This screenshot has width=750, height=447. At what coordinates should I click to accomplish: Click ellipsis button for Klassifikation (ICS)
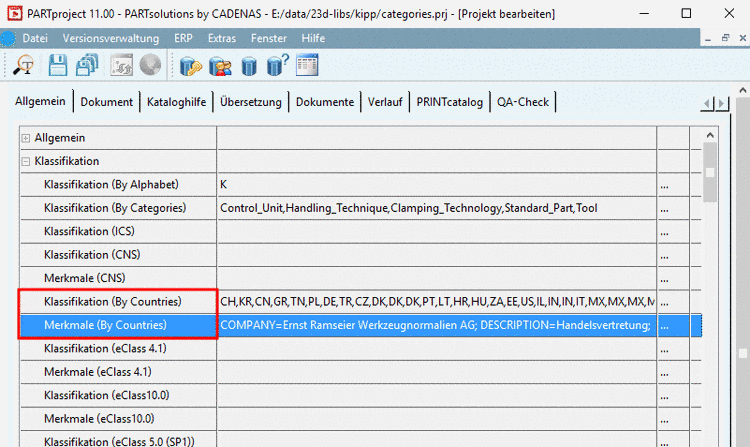664,232
